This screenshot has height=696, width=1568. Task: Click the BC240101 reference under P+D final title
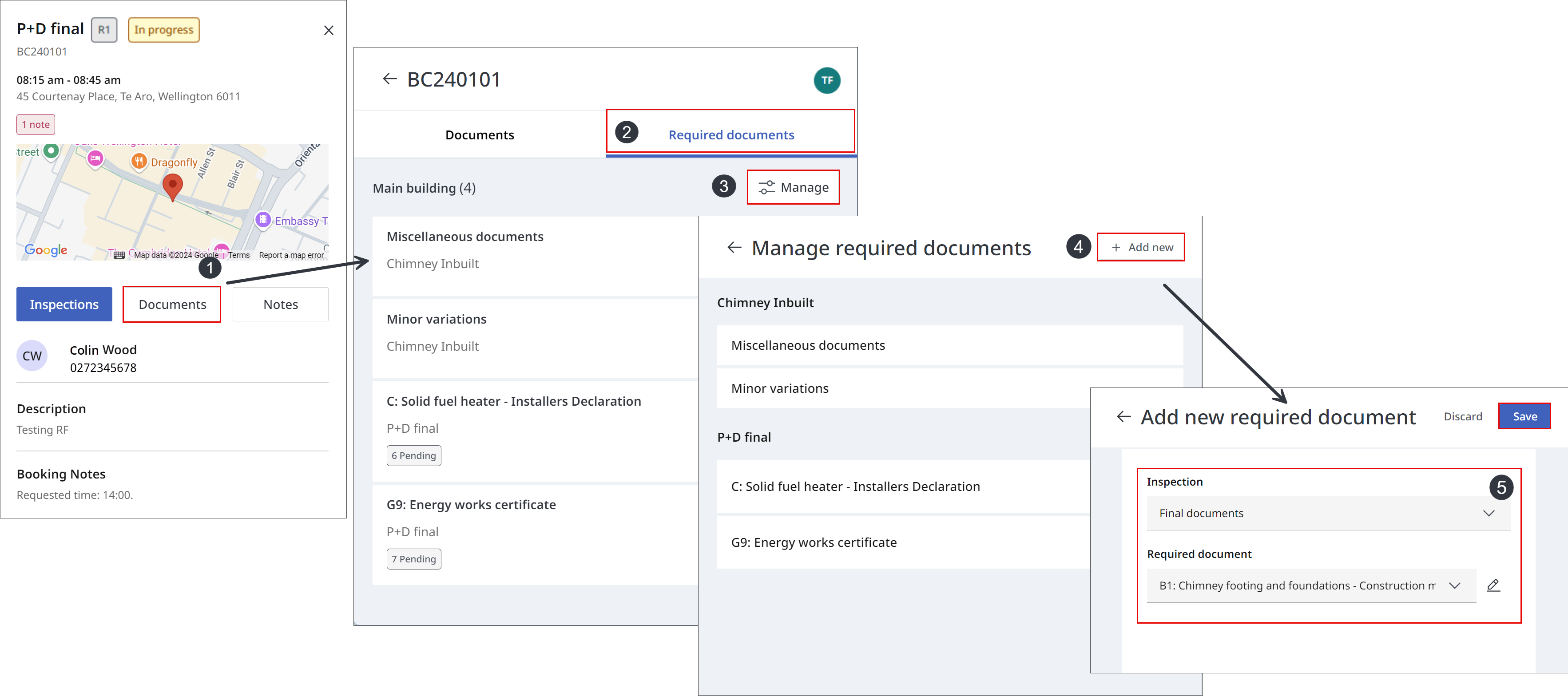coord(41,52)
